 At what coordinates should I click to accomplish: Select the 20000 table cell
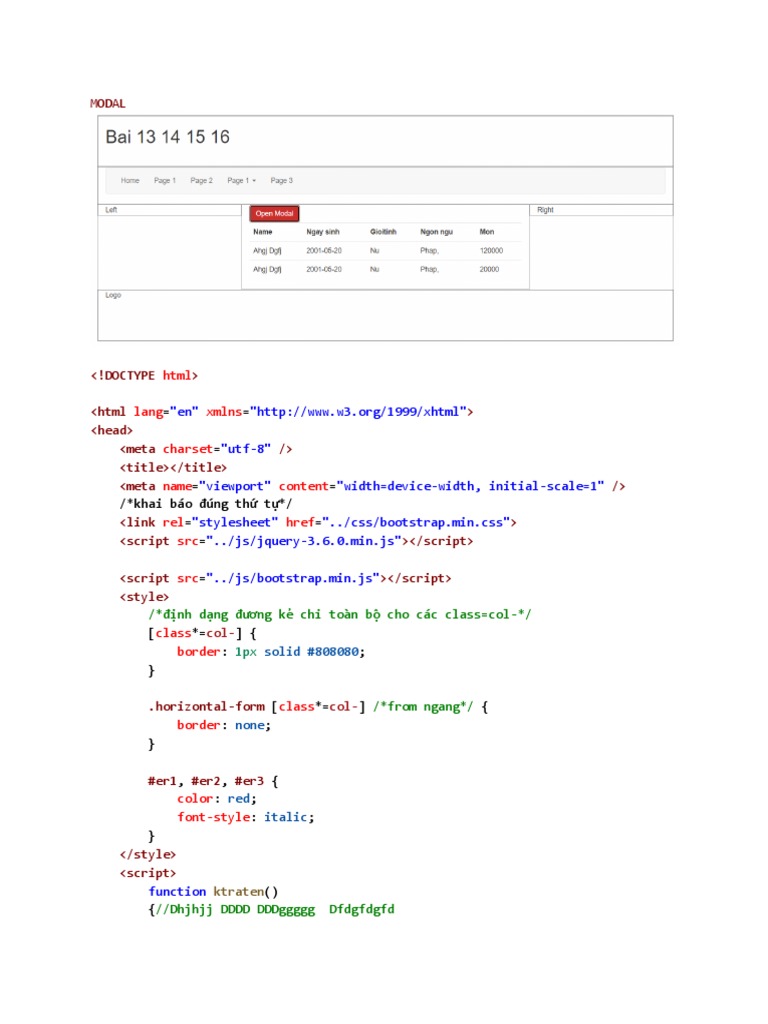click(x=489, y=269)
